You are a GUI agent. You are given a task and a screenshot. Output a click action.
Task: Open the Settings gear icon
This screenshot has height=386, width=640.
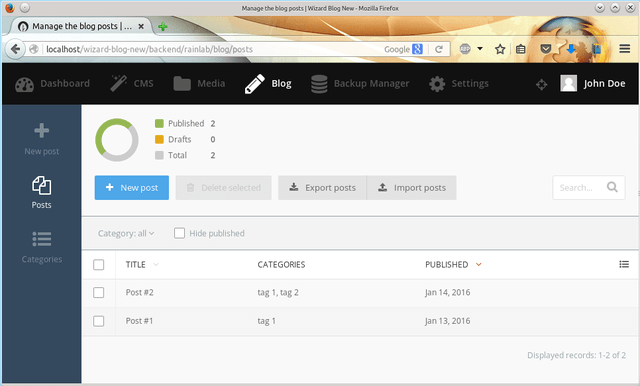(x=437, y=84)
